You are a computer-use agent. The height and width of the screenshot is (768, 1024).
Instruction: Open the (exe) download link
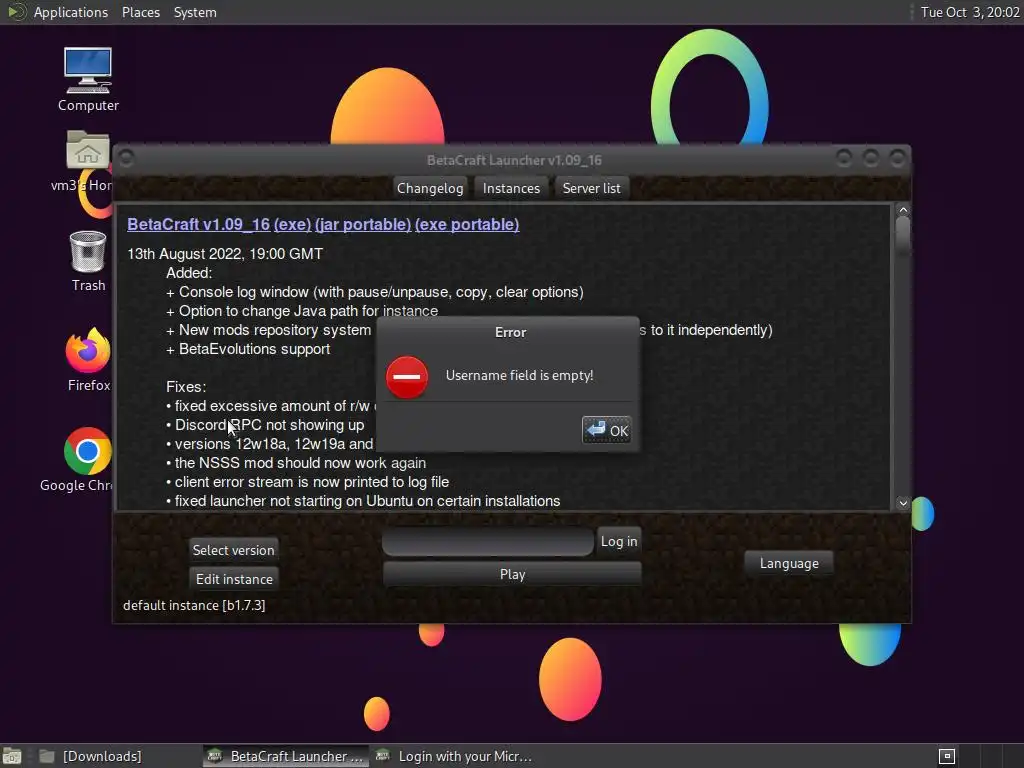pos(293,224)
